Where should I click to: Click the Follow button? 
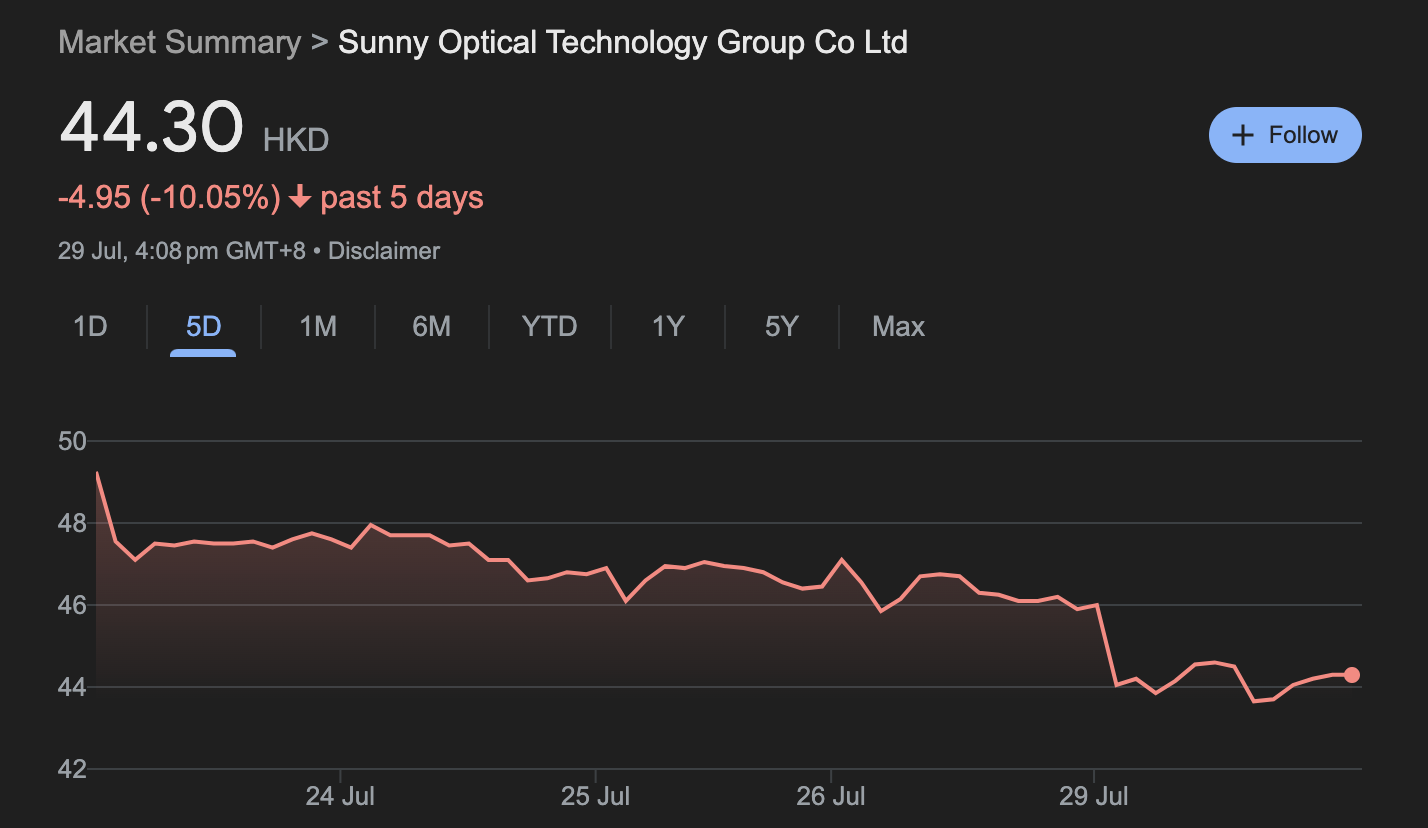tap(1285, 135)
